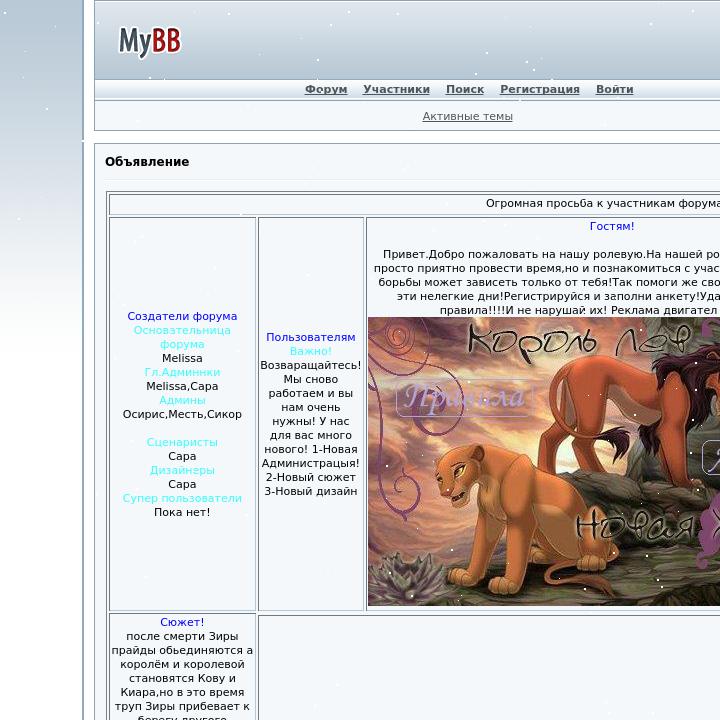This screenshot has width=720, height=720.
Task: Open the Форум menu link
Action: coord(326,89)
